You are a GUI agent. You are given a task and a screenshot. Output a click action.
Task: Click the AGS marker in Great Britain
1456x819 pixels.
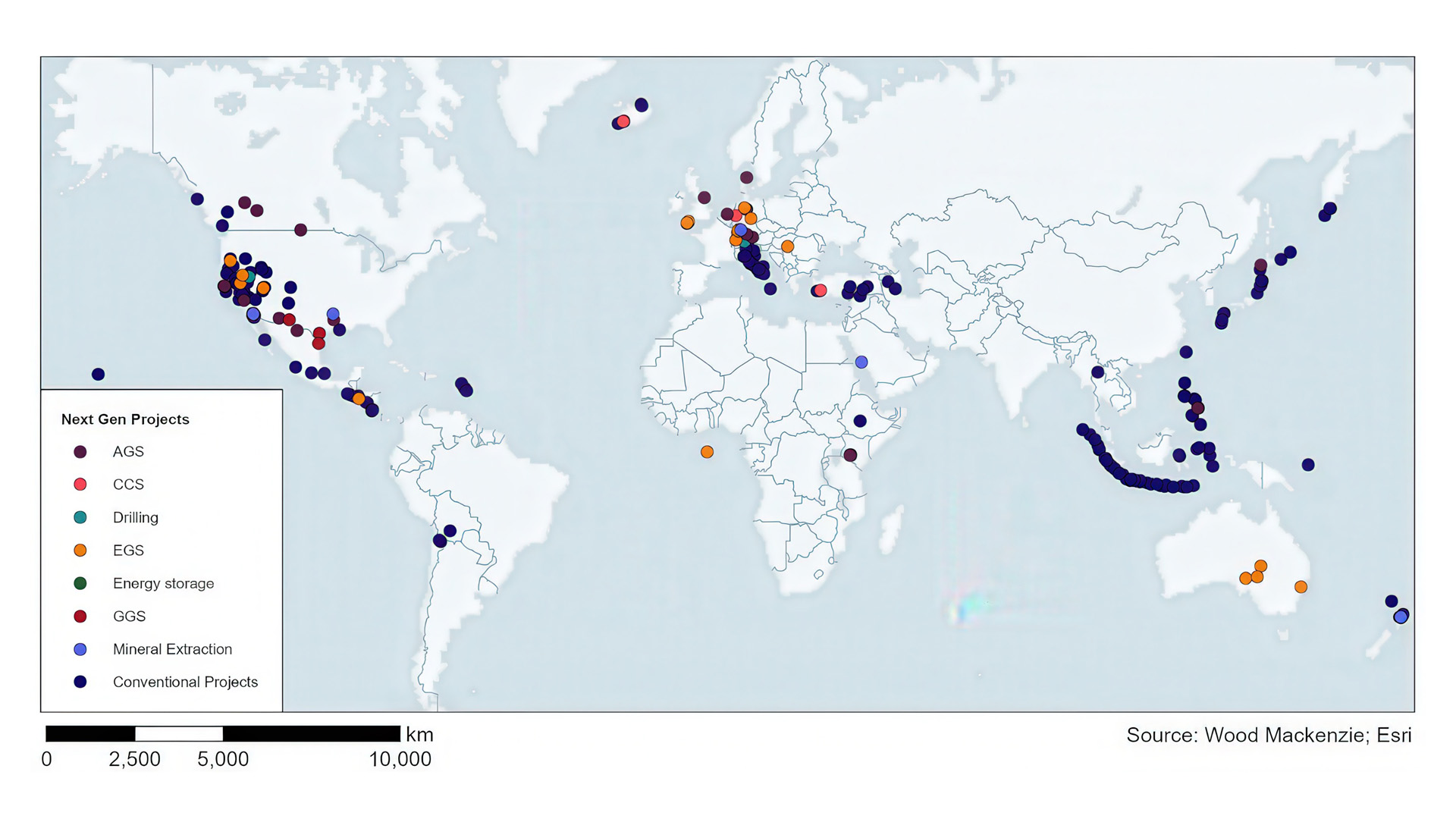704,197
